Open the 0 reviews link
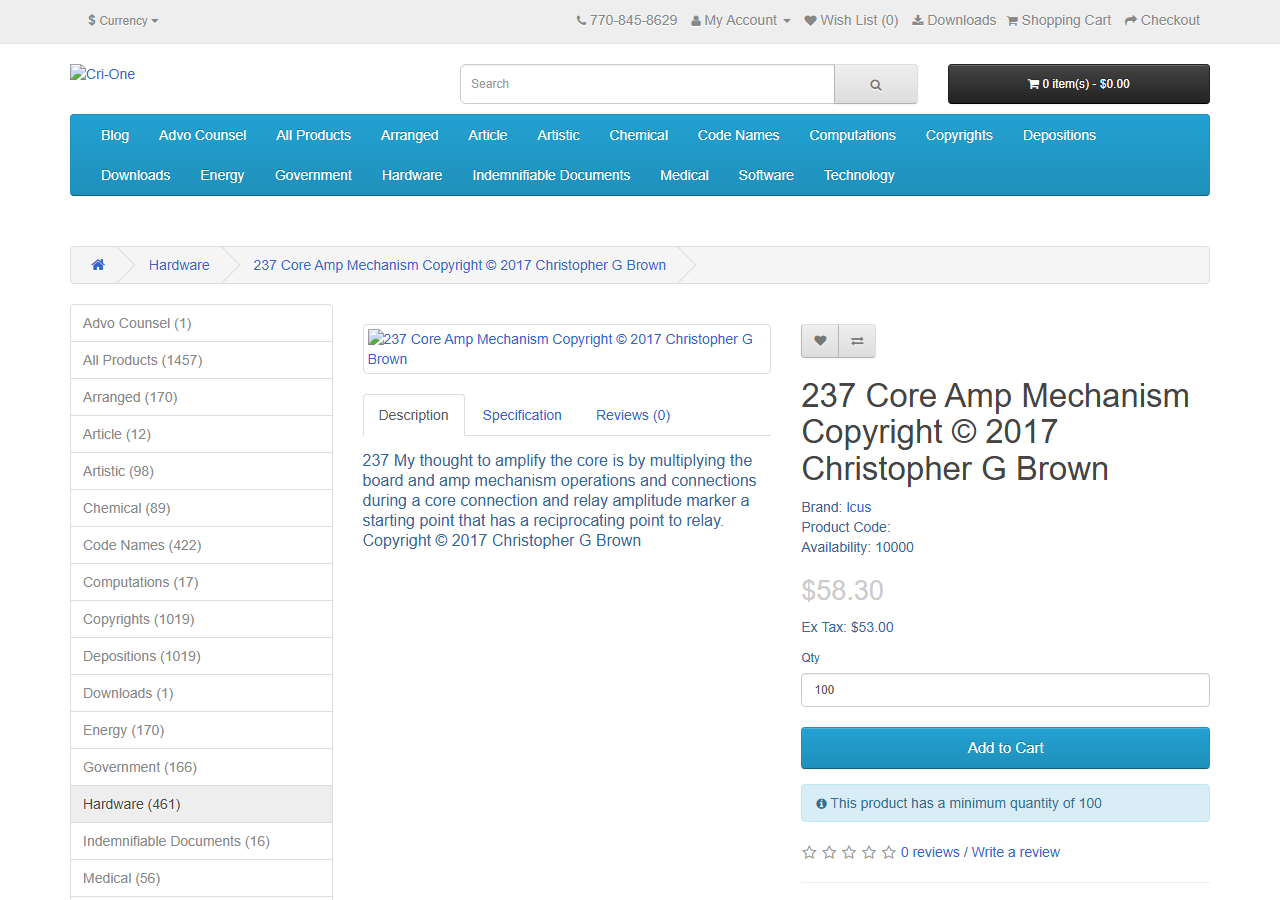This screenshot has width=1280, height=900. [930, 852]
